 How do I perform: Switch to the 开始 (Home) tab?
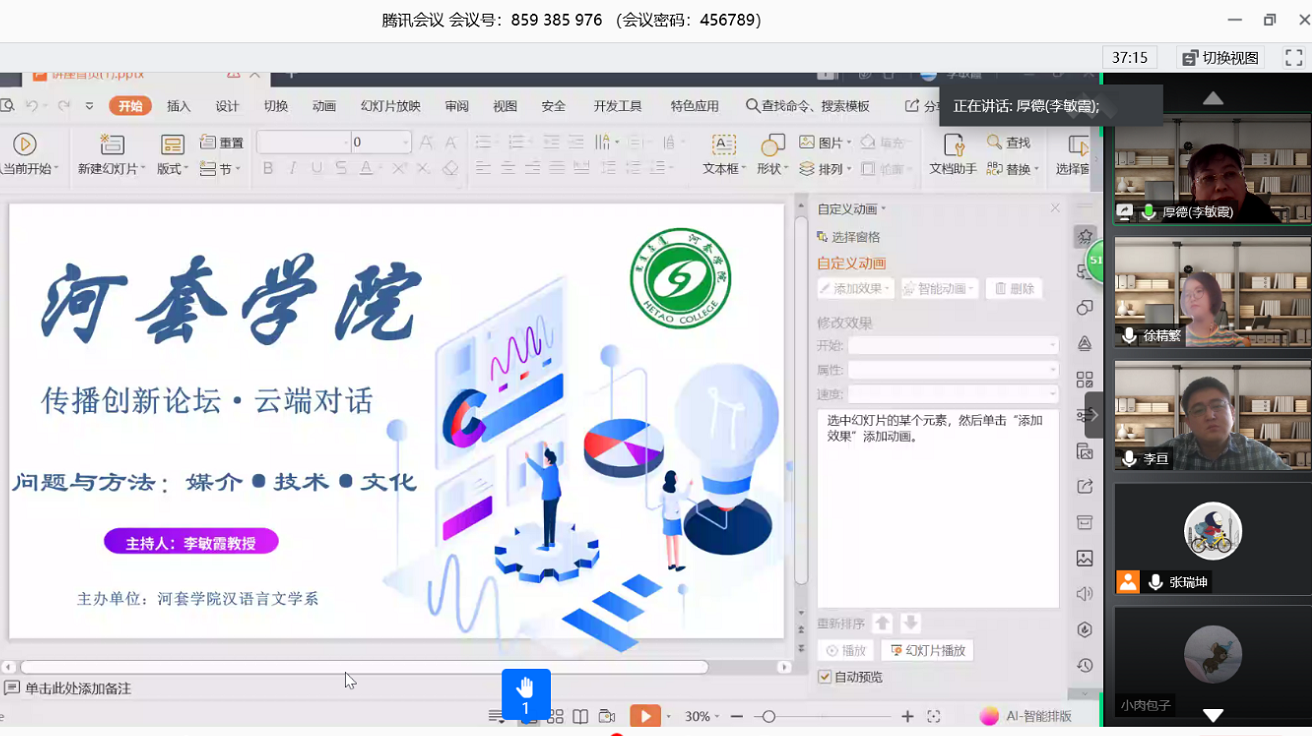point(131,106)
